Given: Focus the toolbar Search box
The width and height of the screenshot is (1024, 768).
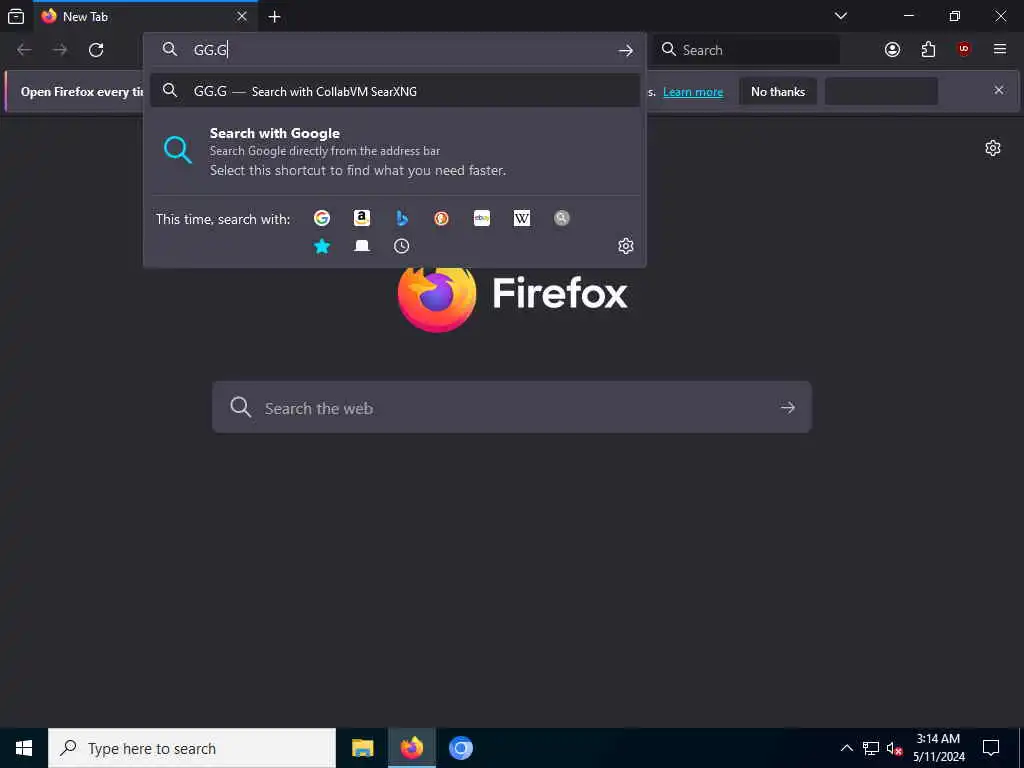Looking at the screenshot, I should click(746, 50).
